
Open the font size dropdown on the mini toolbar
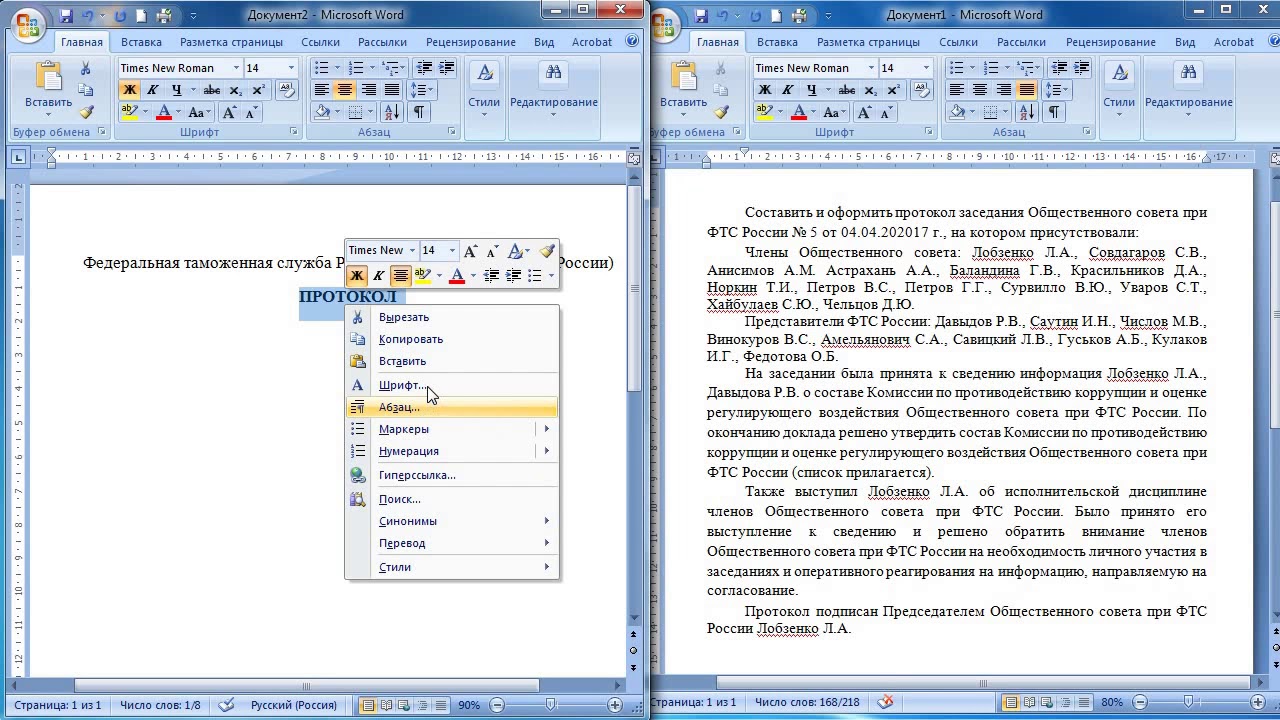tap(452, 251)
